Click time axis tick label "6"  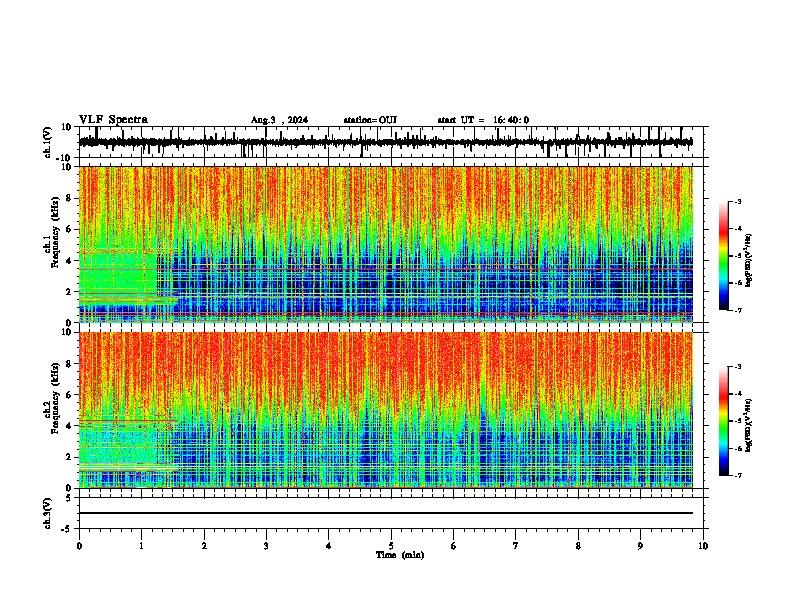click(454, 546)
